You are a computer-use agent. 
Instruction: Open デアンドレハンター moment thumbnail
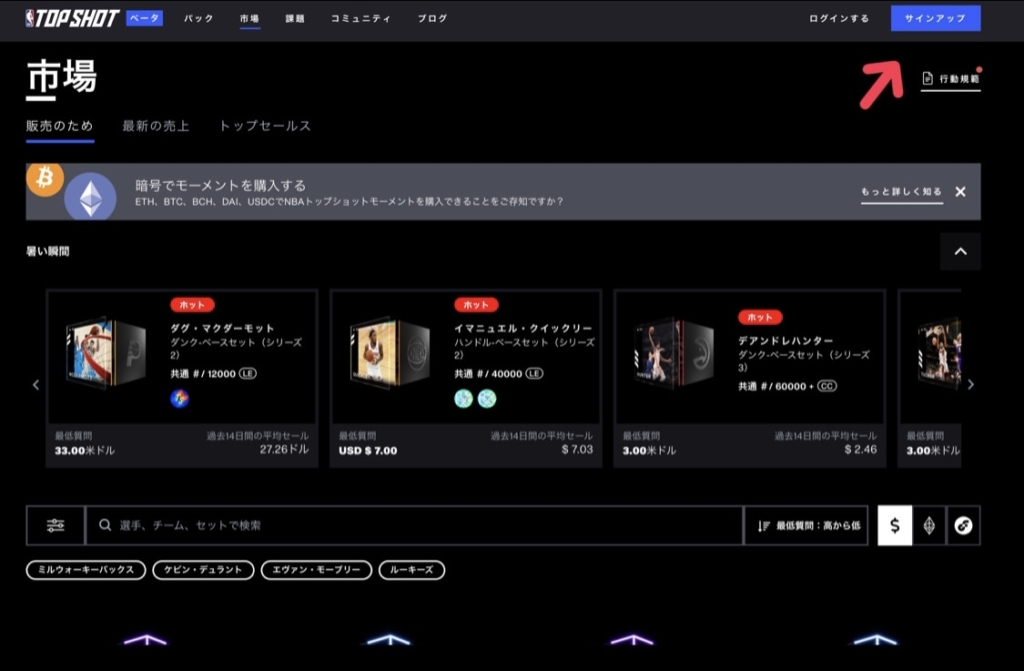click(x=674, y=353)
